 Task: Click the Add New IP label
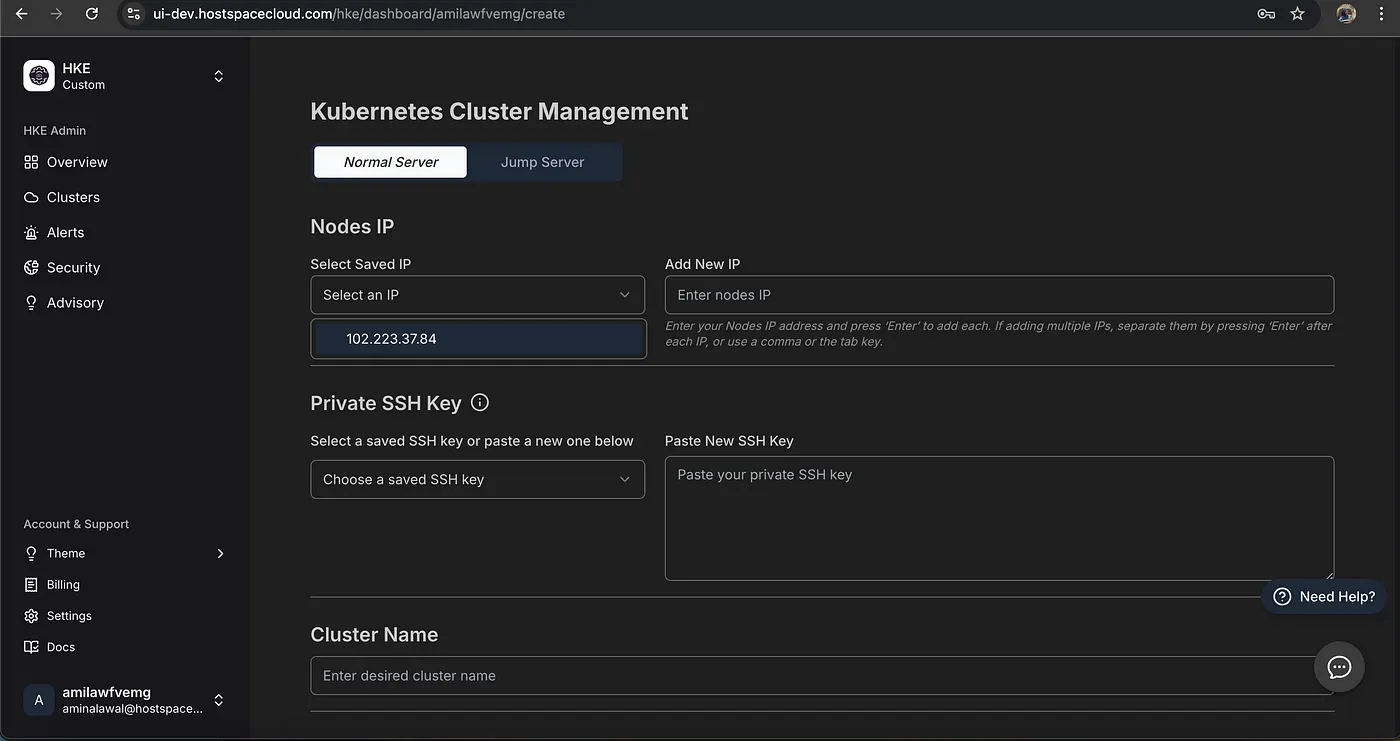(x=702, y=264)
